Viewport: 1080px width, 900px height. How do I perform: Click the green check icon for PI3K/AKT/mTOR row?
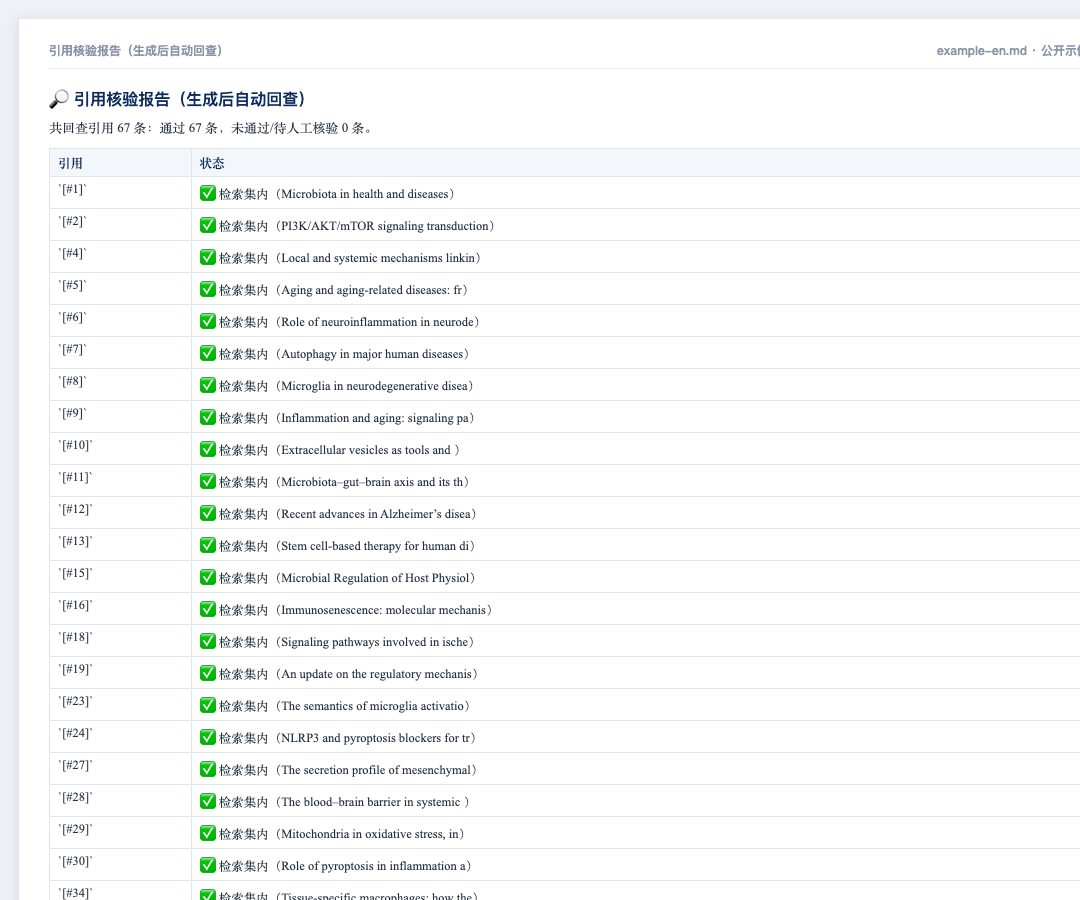tap(208, 225)
